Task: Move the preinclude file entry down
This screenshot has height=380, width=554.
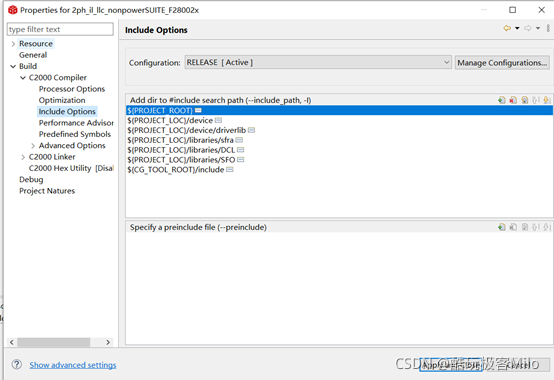Action: tap(547, 227)
